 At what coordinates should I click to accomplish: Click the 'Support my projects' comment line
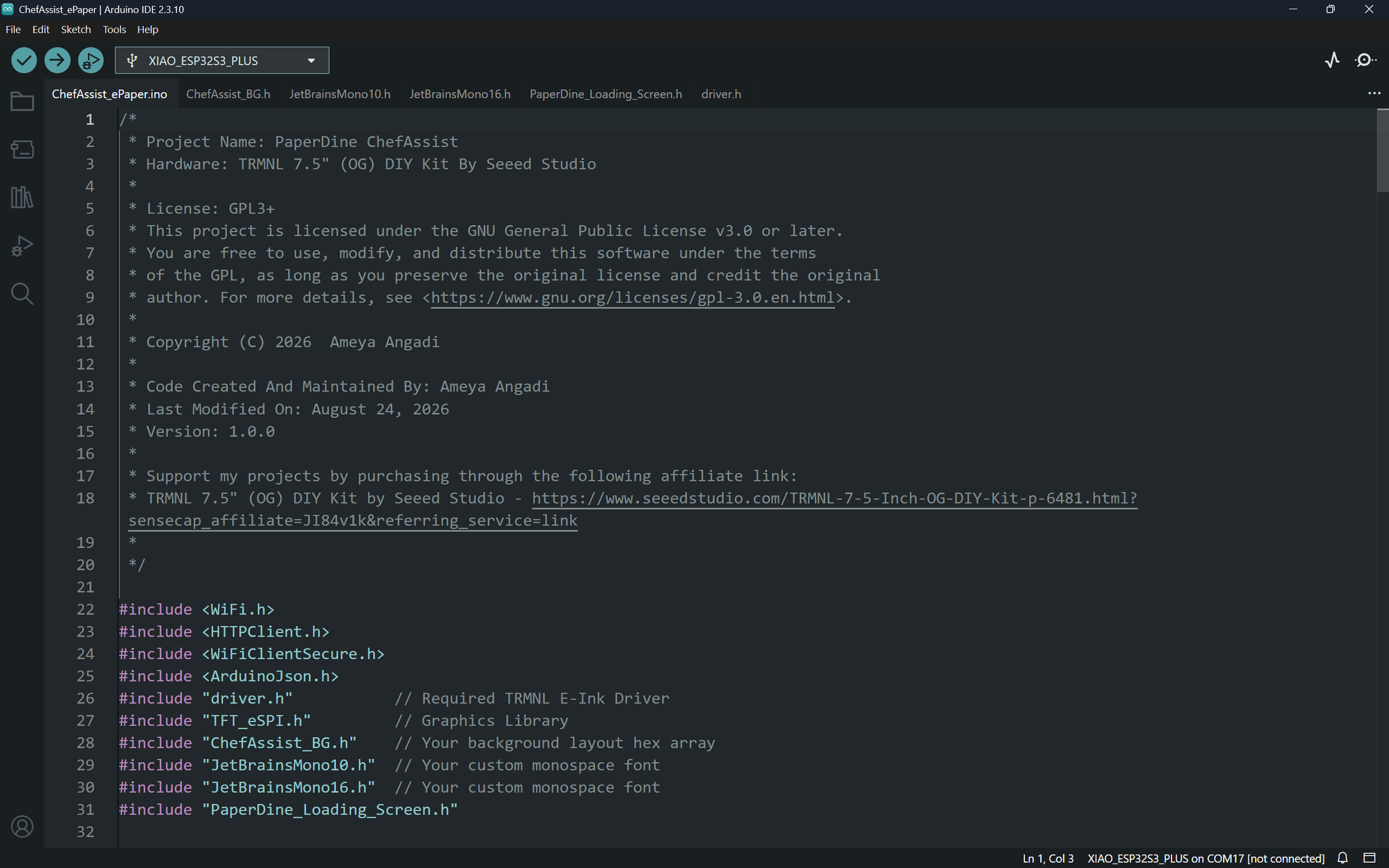point(462,476)
